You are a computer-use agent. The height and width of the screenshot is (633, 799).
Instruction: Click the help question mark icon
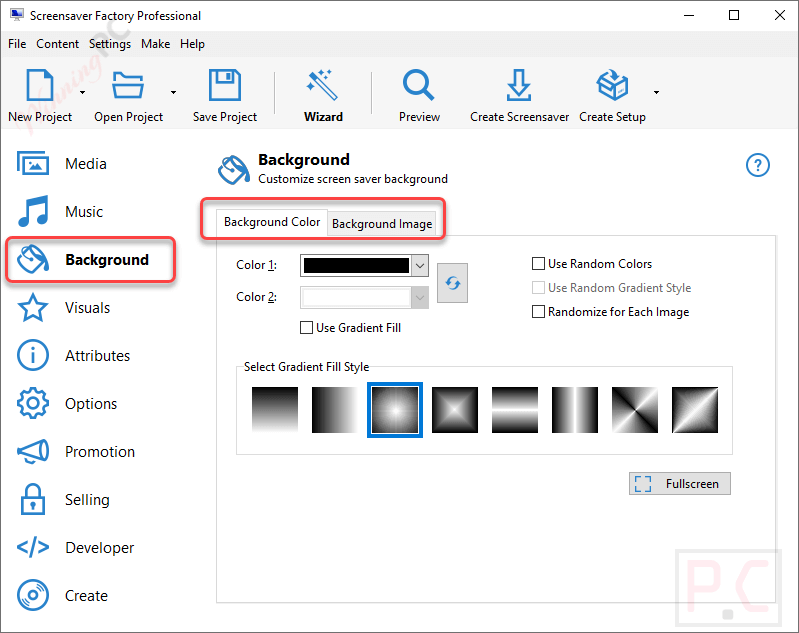pos(758,165)
